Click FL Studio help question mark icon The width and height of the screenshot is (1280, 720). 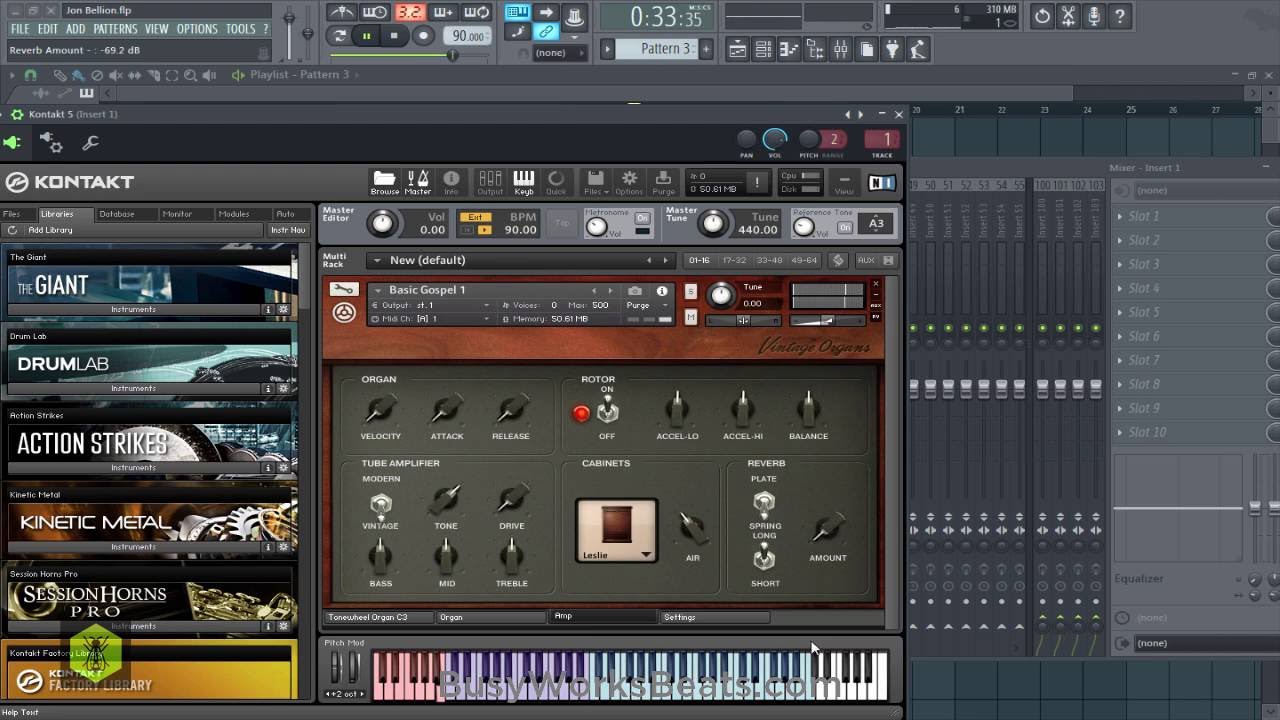tap(1120, 16)
